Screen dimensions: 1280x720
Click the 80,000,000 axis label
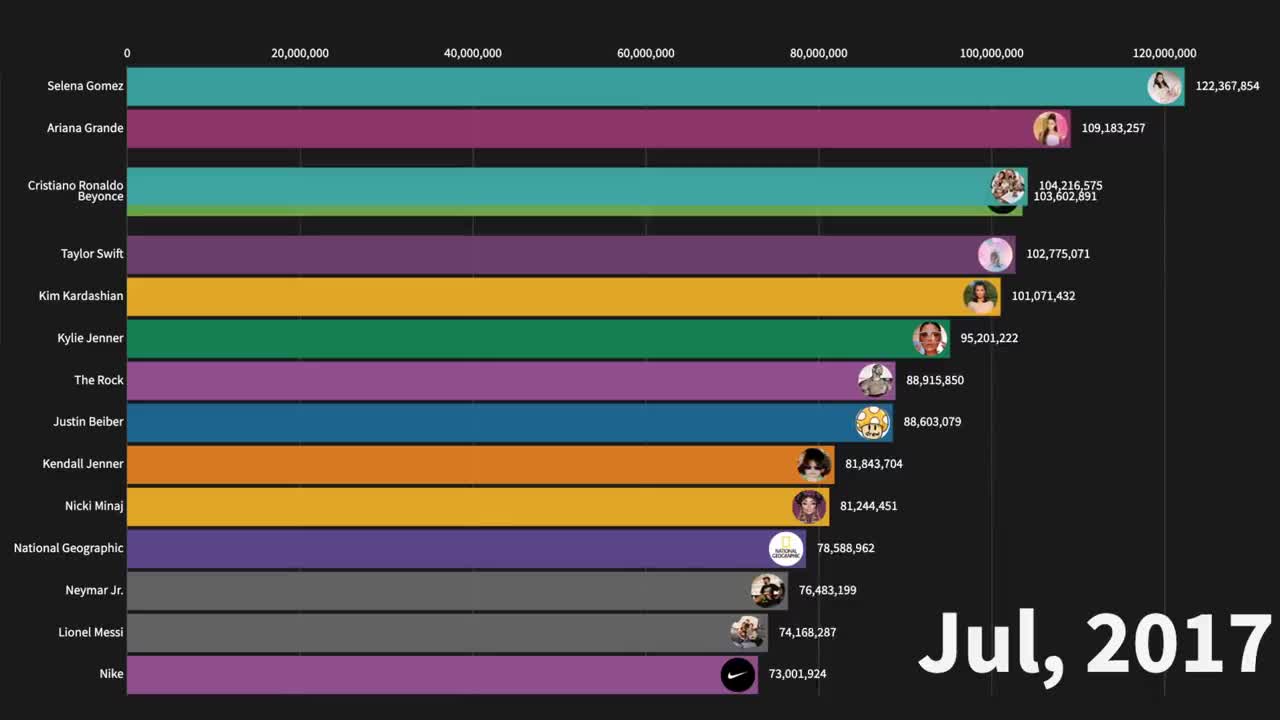pyautogui.click(x=819, y=54)
